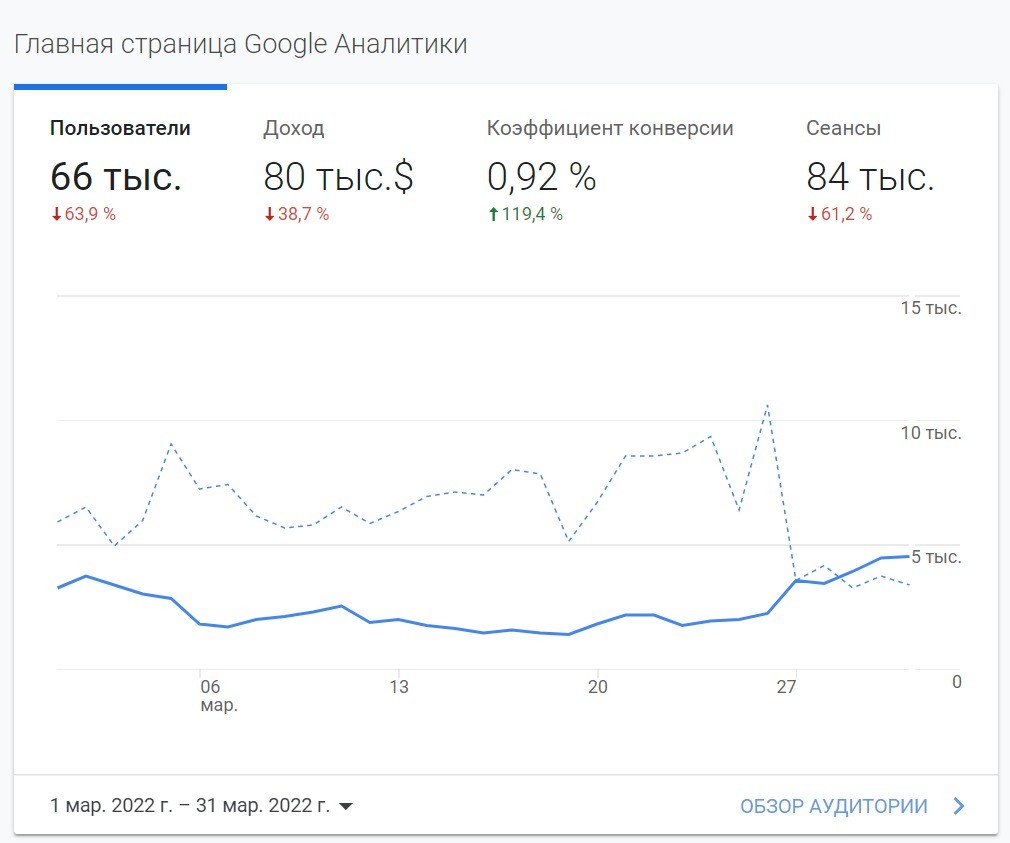
Task: Click the 84 тыс. sessions value
Action: coord(870,176)
